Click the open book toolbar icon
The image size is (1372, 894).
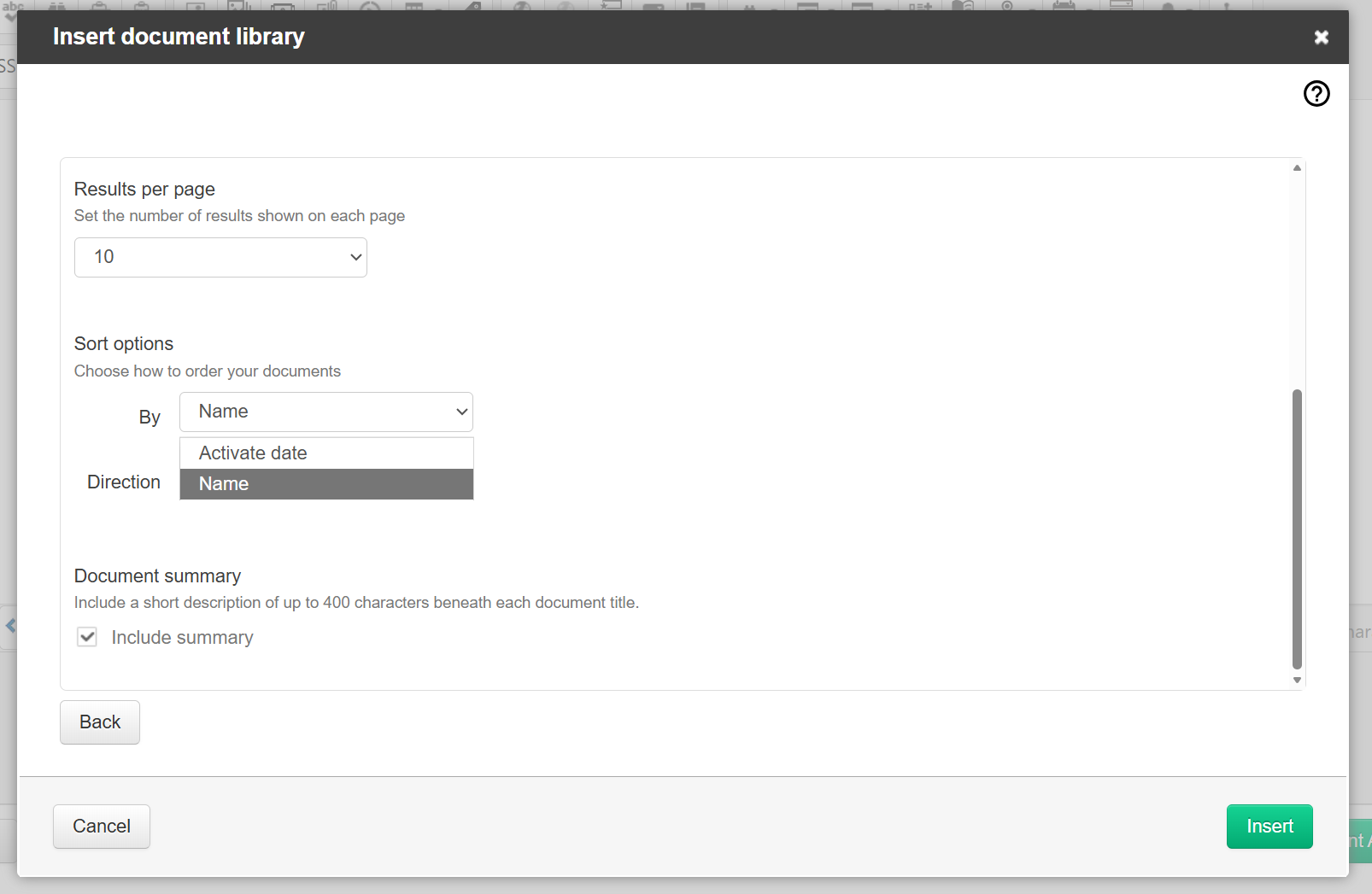(x=961, y=6)
